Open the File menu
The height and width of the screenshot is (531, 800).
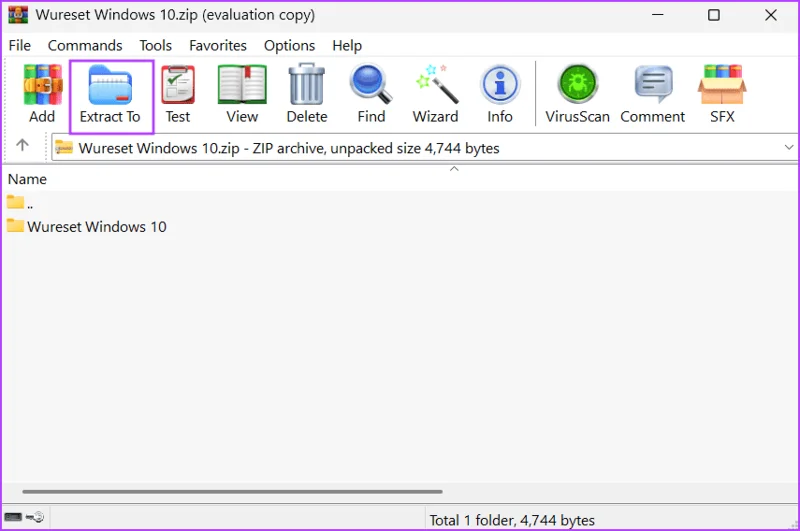pyautogui.click(x=20, y=46)
